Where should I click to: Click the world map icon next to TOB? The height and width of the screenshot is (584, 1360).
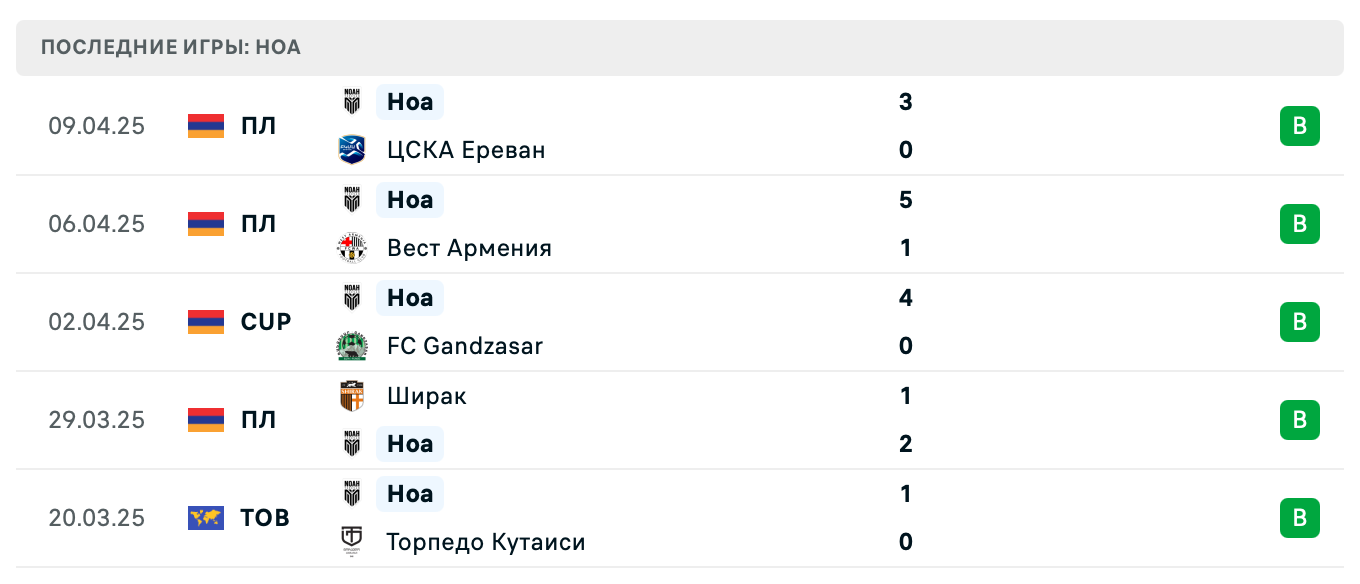tap(204, 517)
